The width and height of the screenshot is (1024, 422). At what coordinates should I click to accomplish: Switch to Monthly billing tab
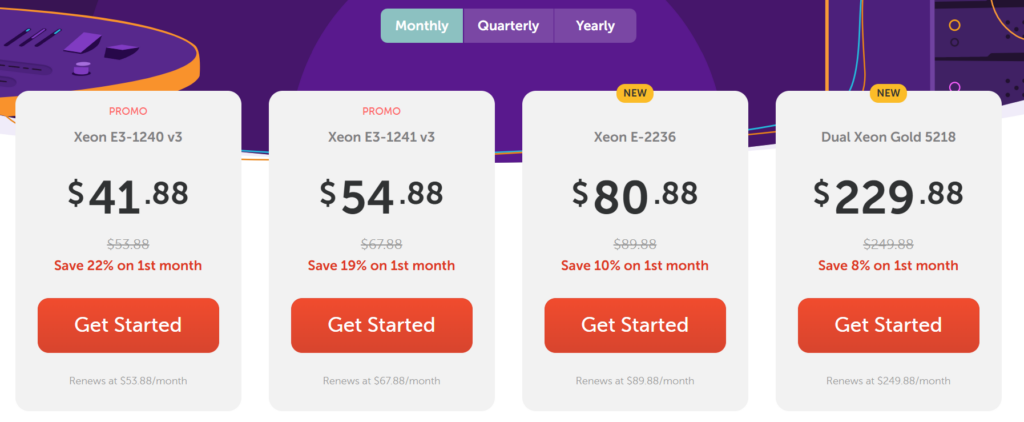click(x=422, y=26)
